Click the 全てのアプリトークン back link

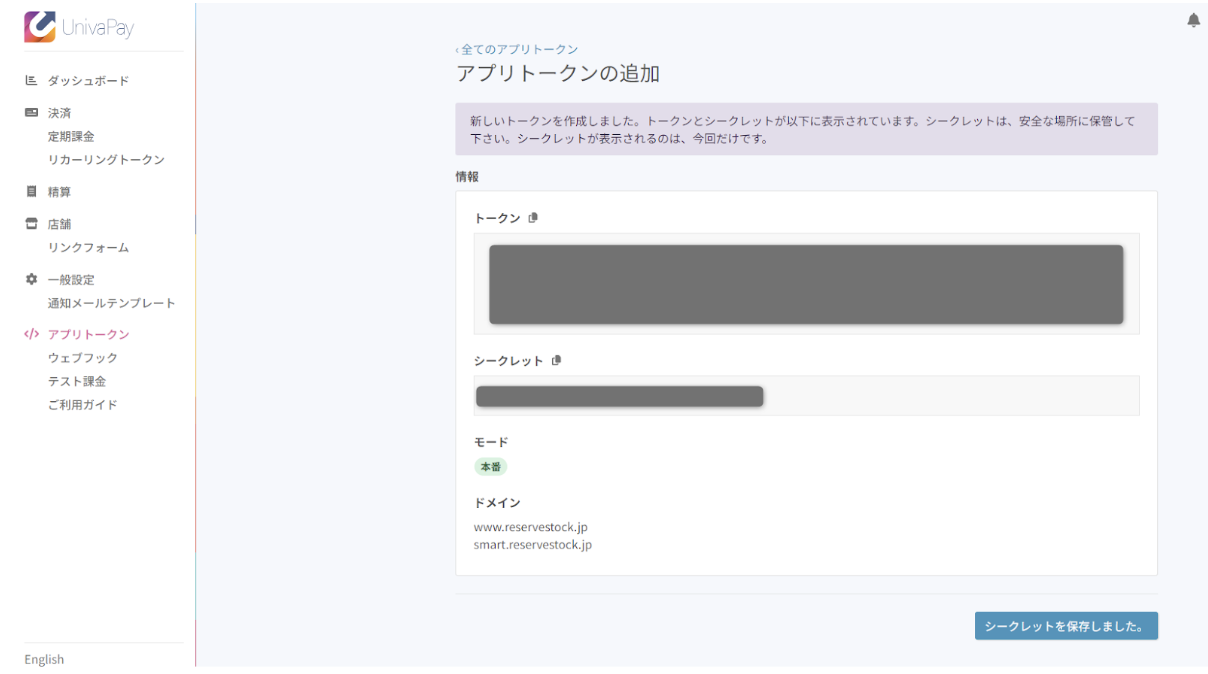(x=517, y=49)
